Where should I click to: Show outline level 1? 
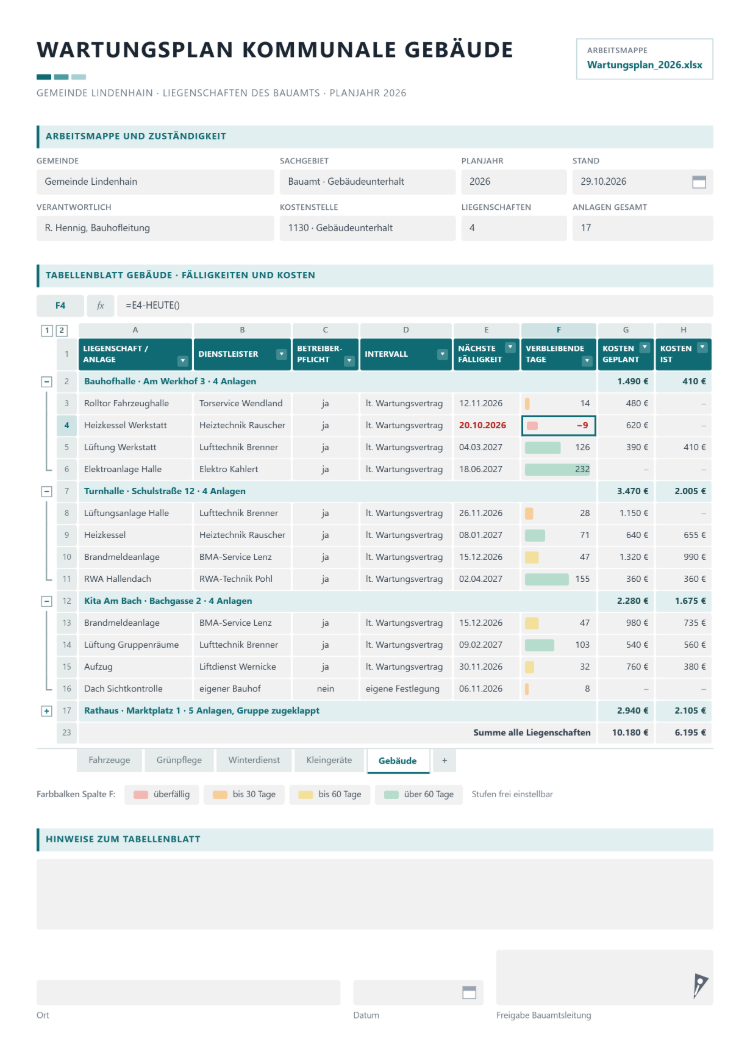coord(47,331)
